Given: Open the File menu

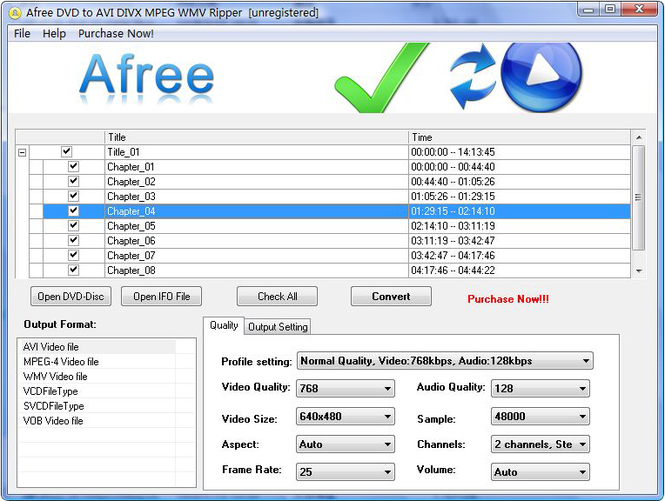Looking at the screenshot, I should 22,34.
